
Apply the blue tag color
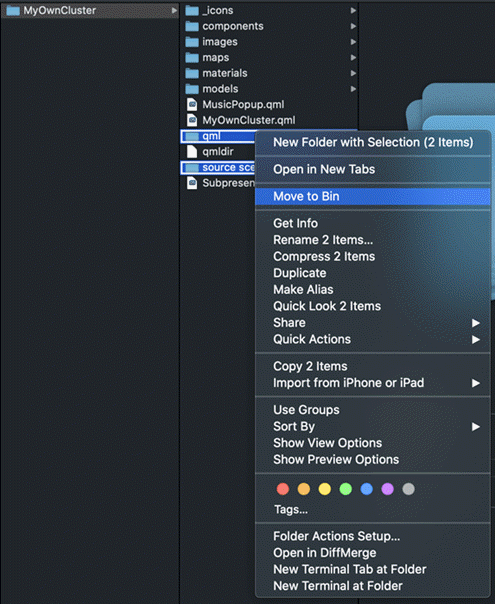coord(366,489)
